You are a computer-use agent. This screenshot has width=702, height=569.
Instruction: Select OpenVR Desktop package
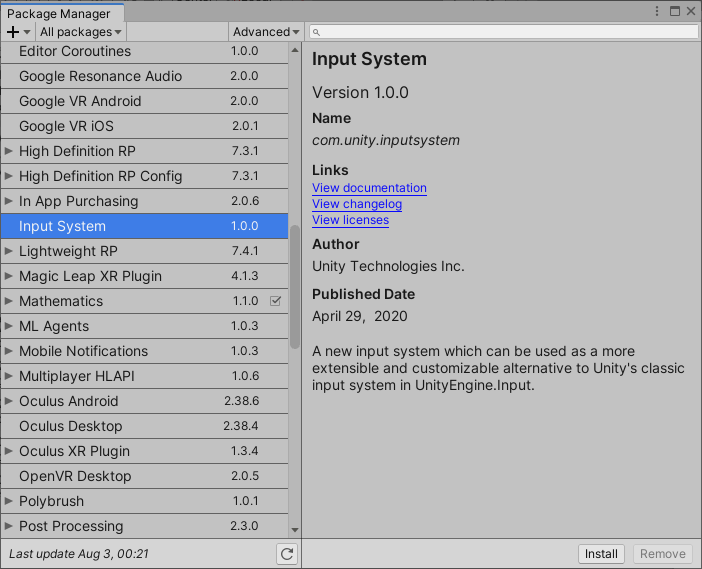point(145,476)
